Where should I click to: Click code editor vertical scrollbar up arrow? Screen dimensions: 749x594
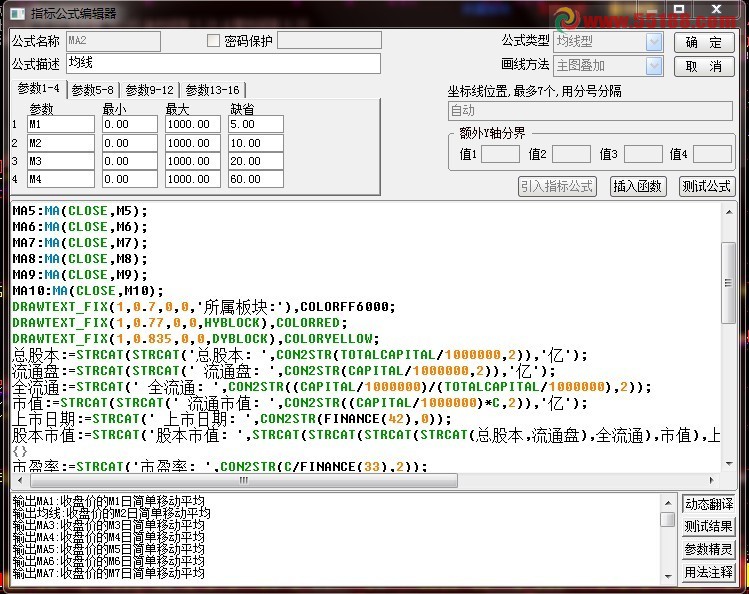point(728,211)
